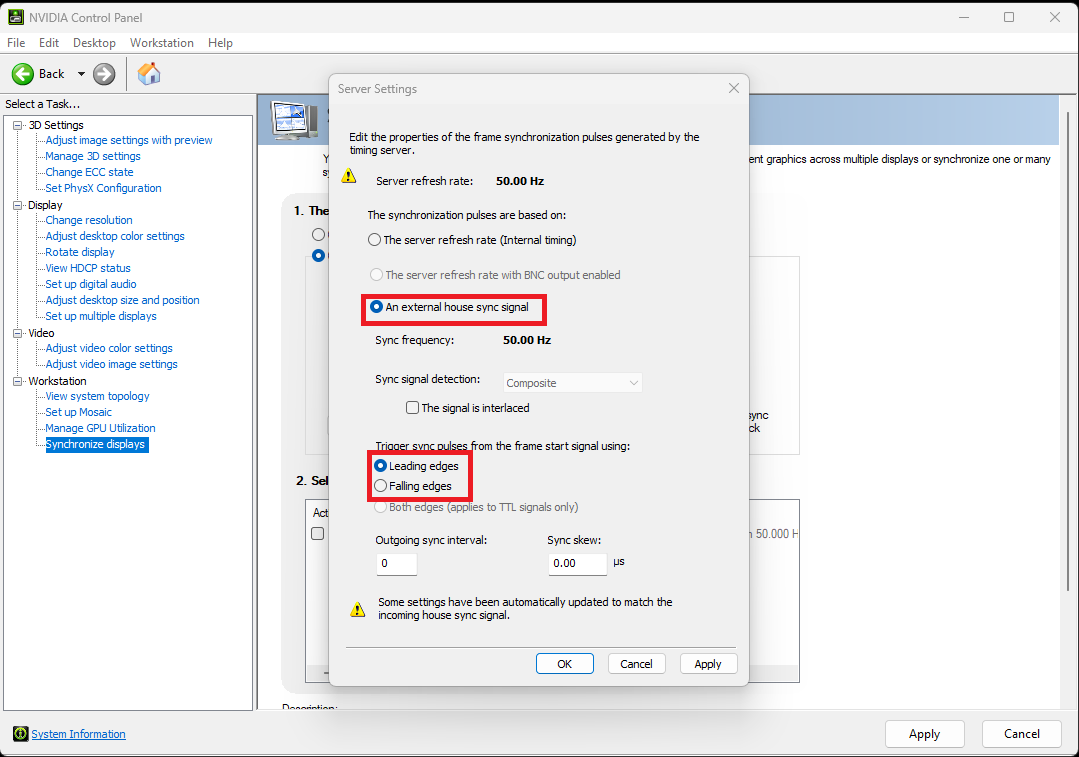
Task: Open the Edit menu
Action: tap(49, 43)
